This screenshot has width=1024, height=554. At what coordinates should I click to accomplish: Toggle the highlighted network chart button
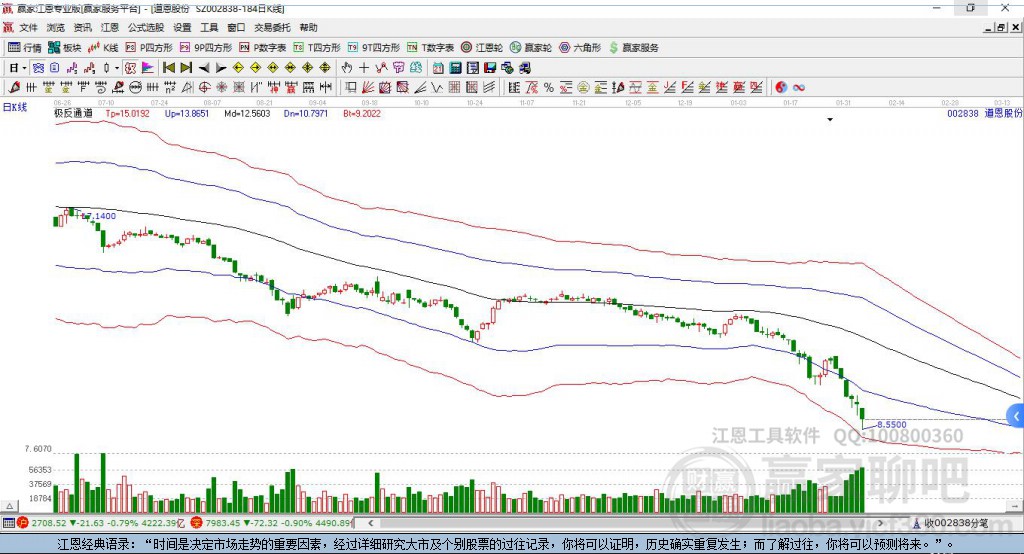pyautogui.click(x=38, y=68)
